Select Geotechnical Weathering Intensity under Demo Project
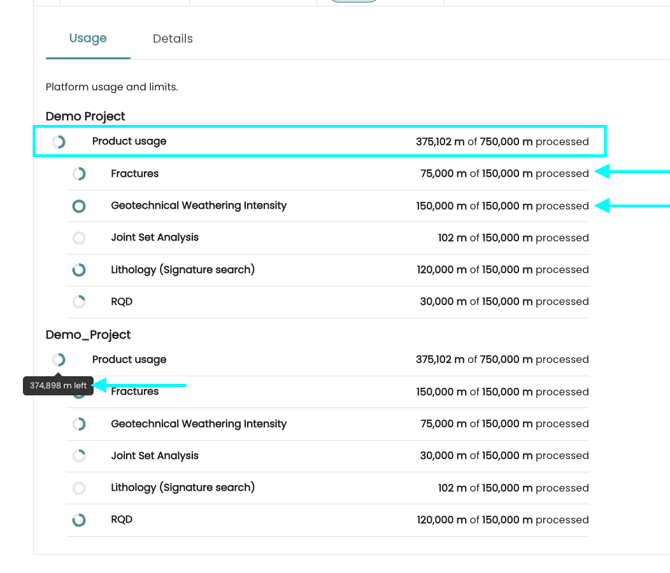670x573 pixels. point(199,206)
